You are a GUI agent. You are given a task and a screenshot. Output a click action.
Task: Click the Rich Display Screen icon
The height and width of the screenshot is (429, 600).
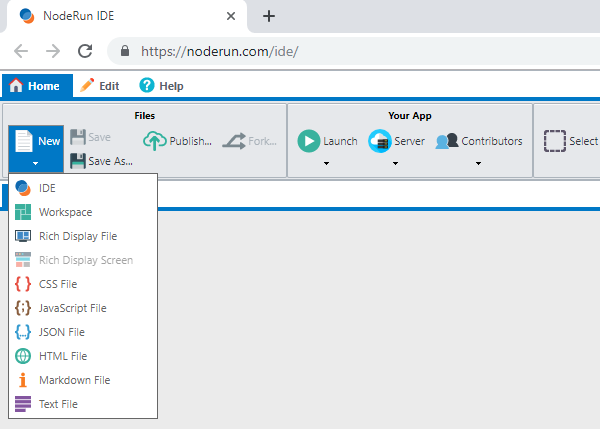pos(23,260)
